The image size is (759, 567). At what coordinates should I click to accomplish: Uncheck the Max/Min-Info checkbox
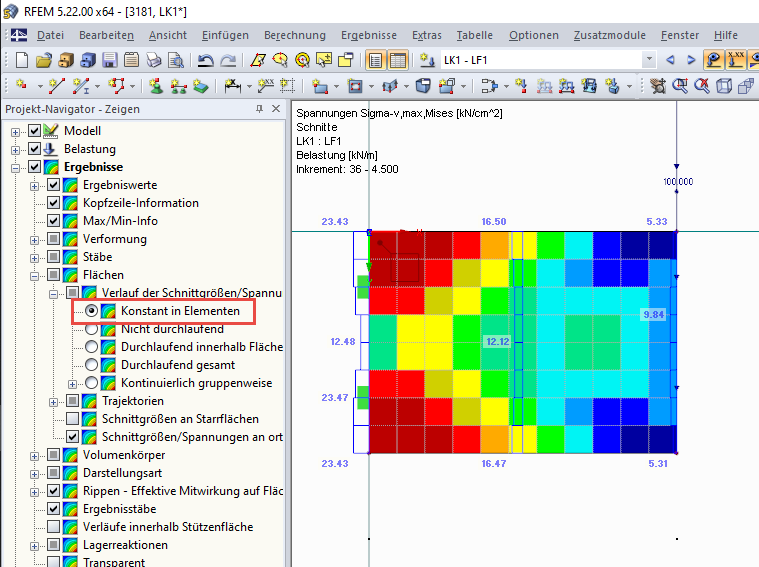click(54, 221)
